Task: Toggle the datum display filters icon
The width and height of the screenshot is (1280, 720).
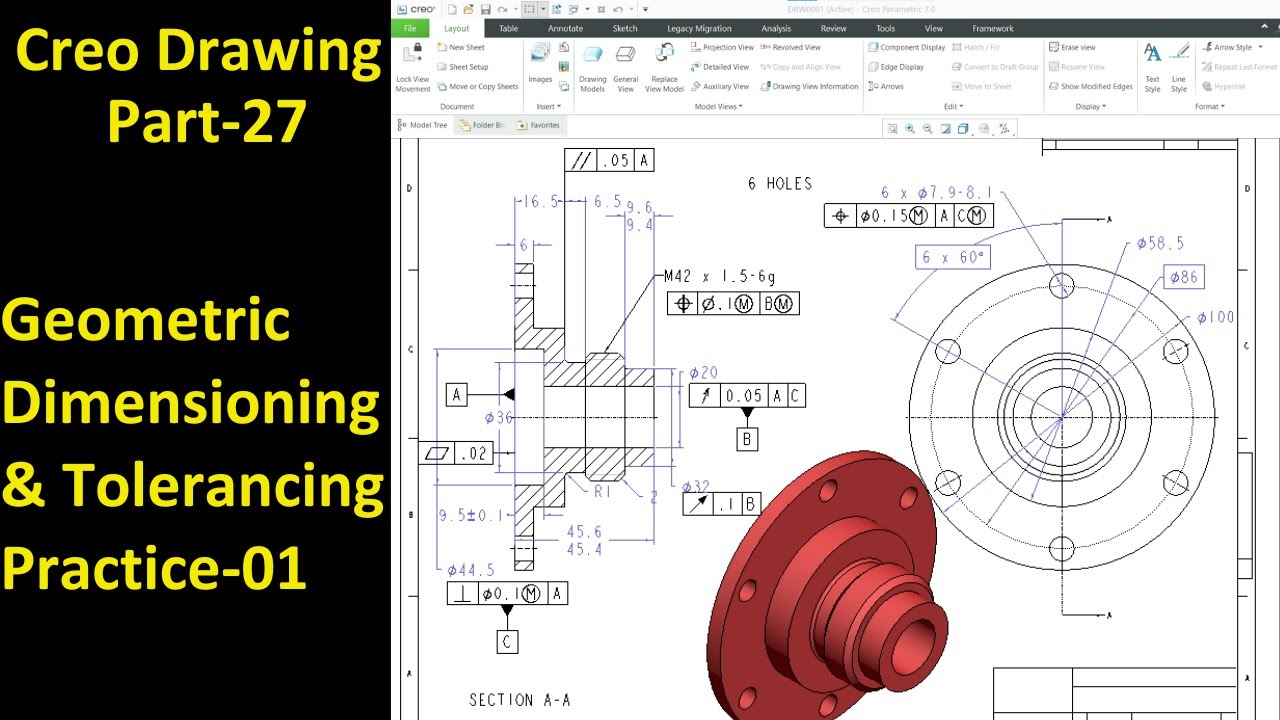Action: click(x=1004, y=128)
